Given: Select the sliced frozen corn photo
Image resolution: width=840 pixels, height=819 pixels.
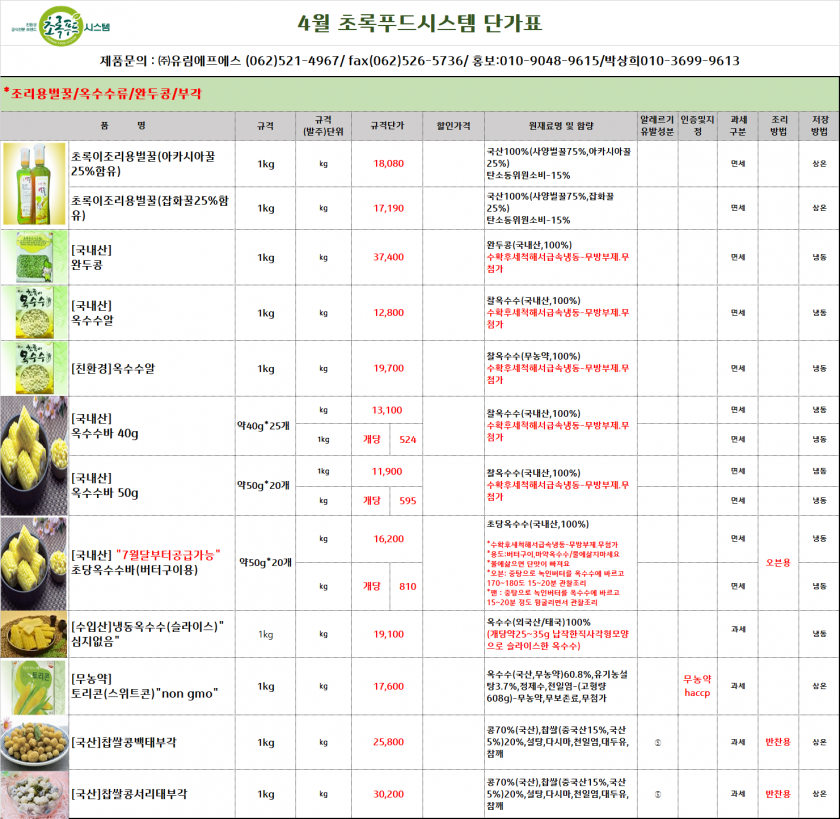Looking at the screenshot, I should click(x=33, y=634).
